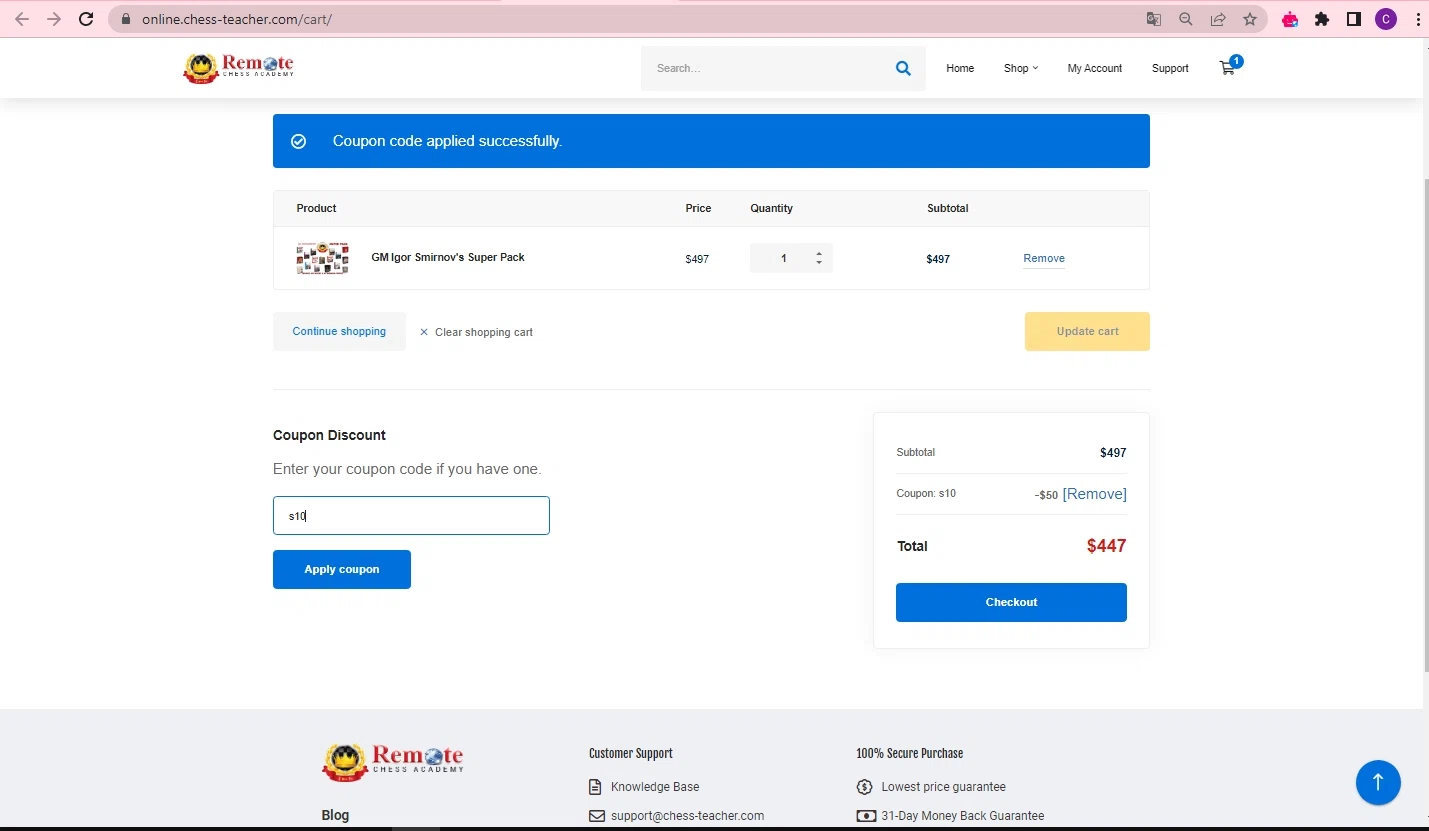Click the Apply coupon button
1429x831 pixels.
342,569
